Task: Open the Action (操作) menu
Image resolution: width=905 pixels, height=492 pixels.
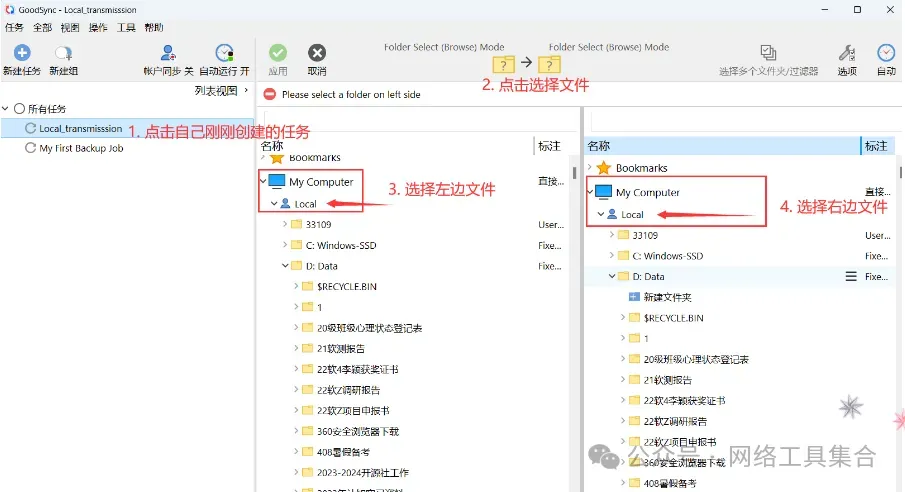Action: pyautogui.click(x=98, y=27)
